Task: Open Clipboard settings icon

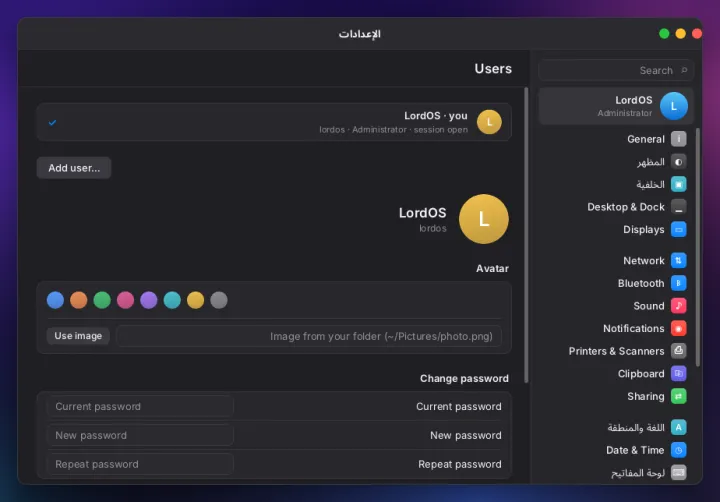Action: click(678, 373)
